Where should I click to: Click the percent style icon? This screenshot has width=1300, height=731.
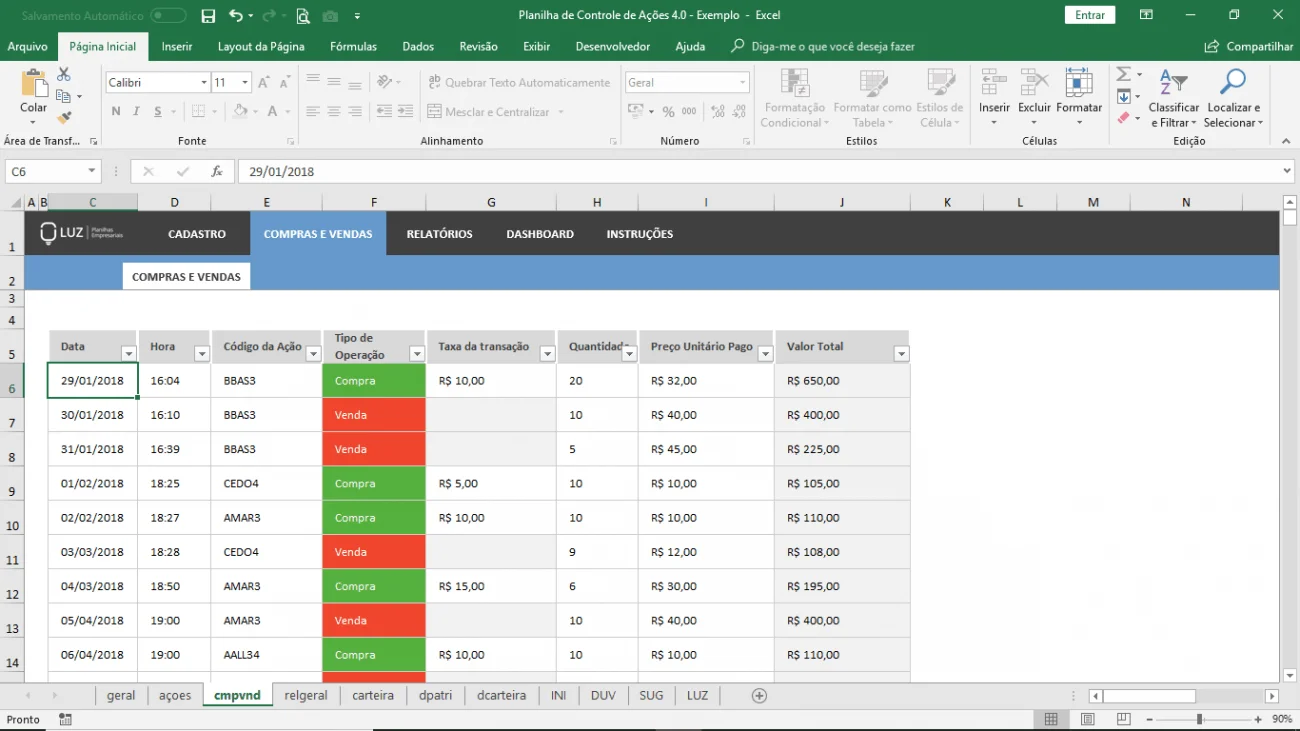(668, 112)
